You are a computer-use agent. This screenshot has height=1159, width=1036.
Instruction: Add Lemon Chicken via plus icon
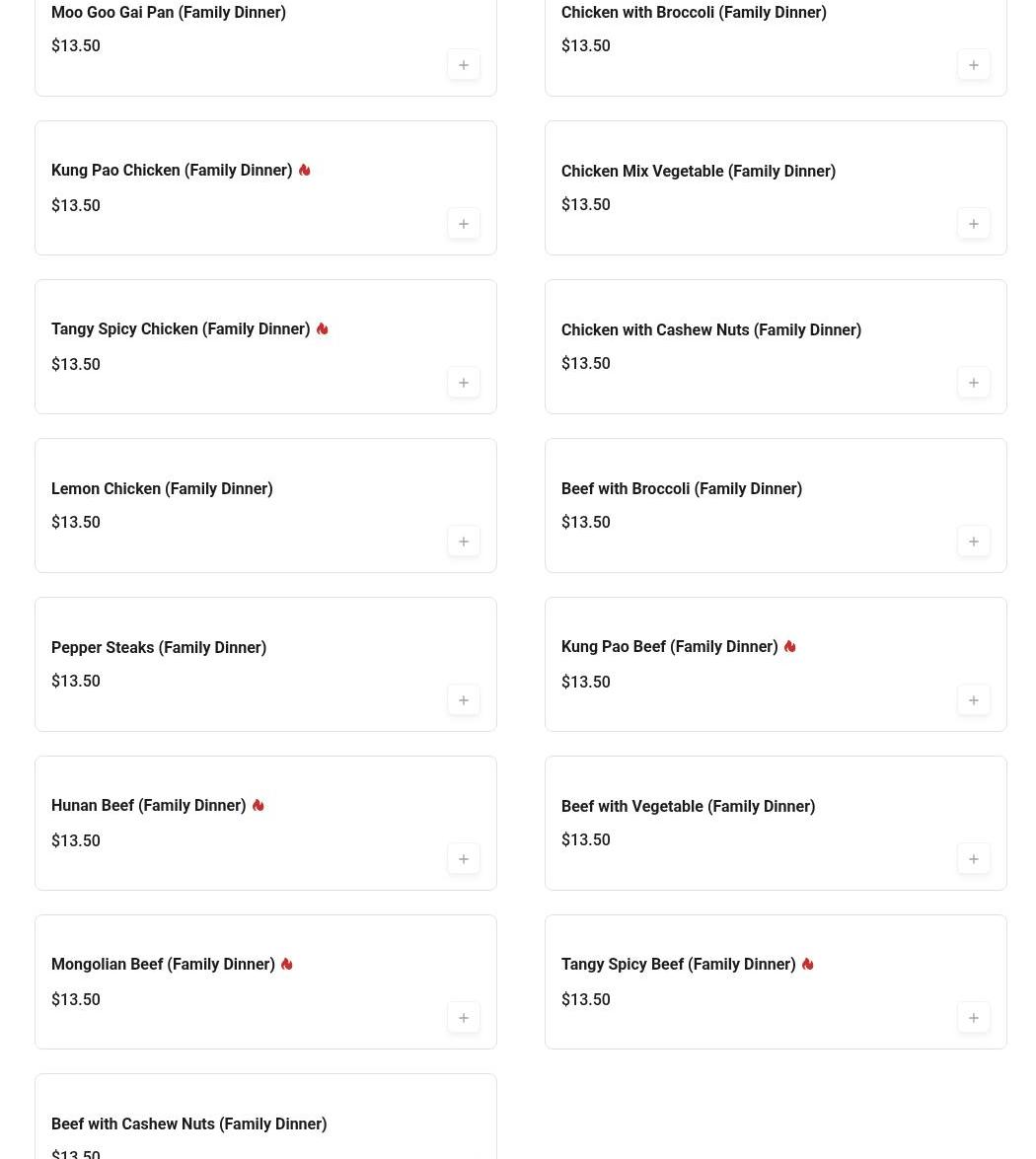pyautogui.click(x=464, y=542)
